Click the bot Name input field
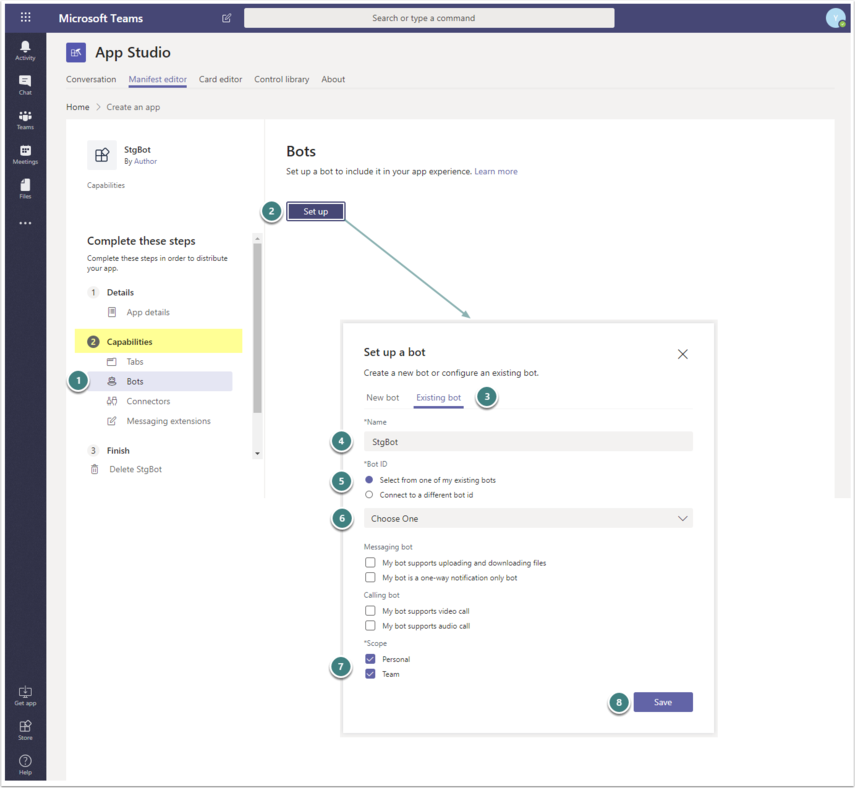The width and height of the screenshot is (855, 788). click(x=528, y=441)
